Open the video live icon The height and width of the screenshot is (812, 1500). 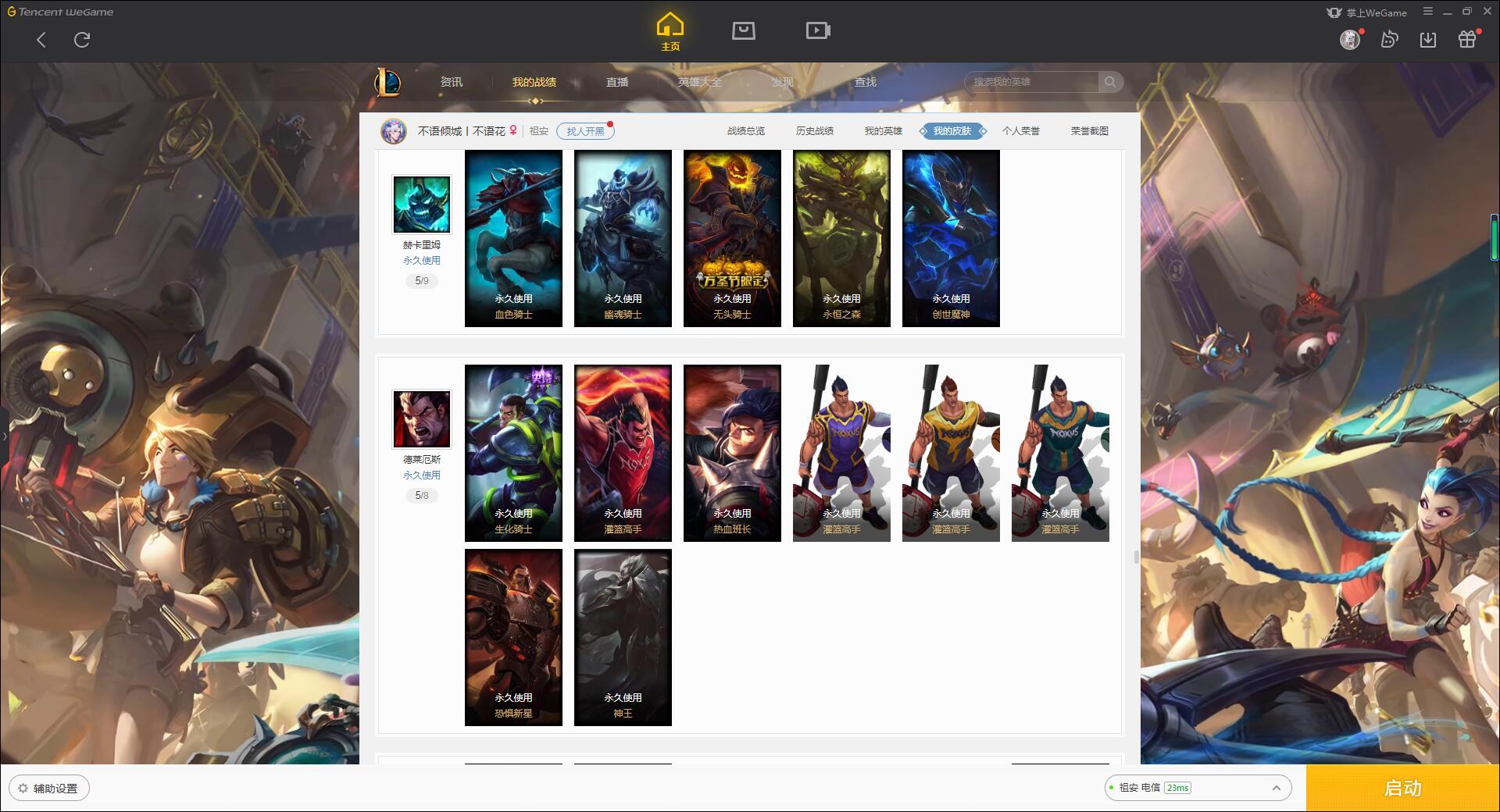pyautogui.click(x=818, y=30)
